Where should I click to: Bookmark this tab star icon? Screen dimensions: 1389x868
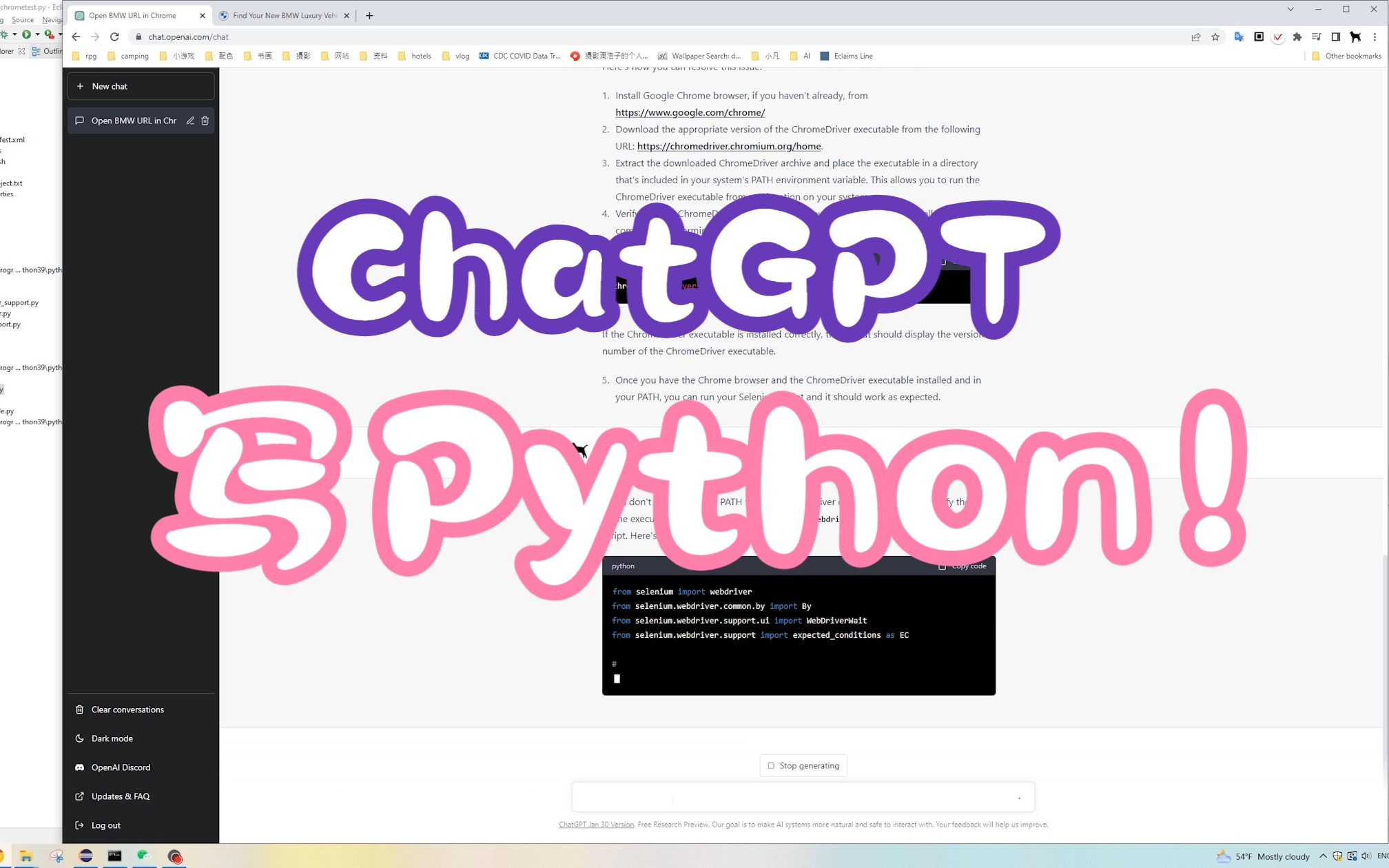[x=1215, y=37]
